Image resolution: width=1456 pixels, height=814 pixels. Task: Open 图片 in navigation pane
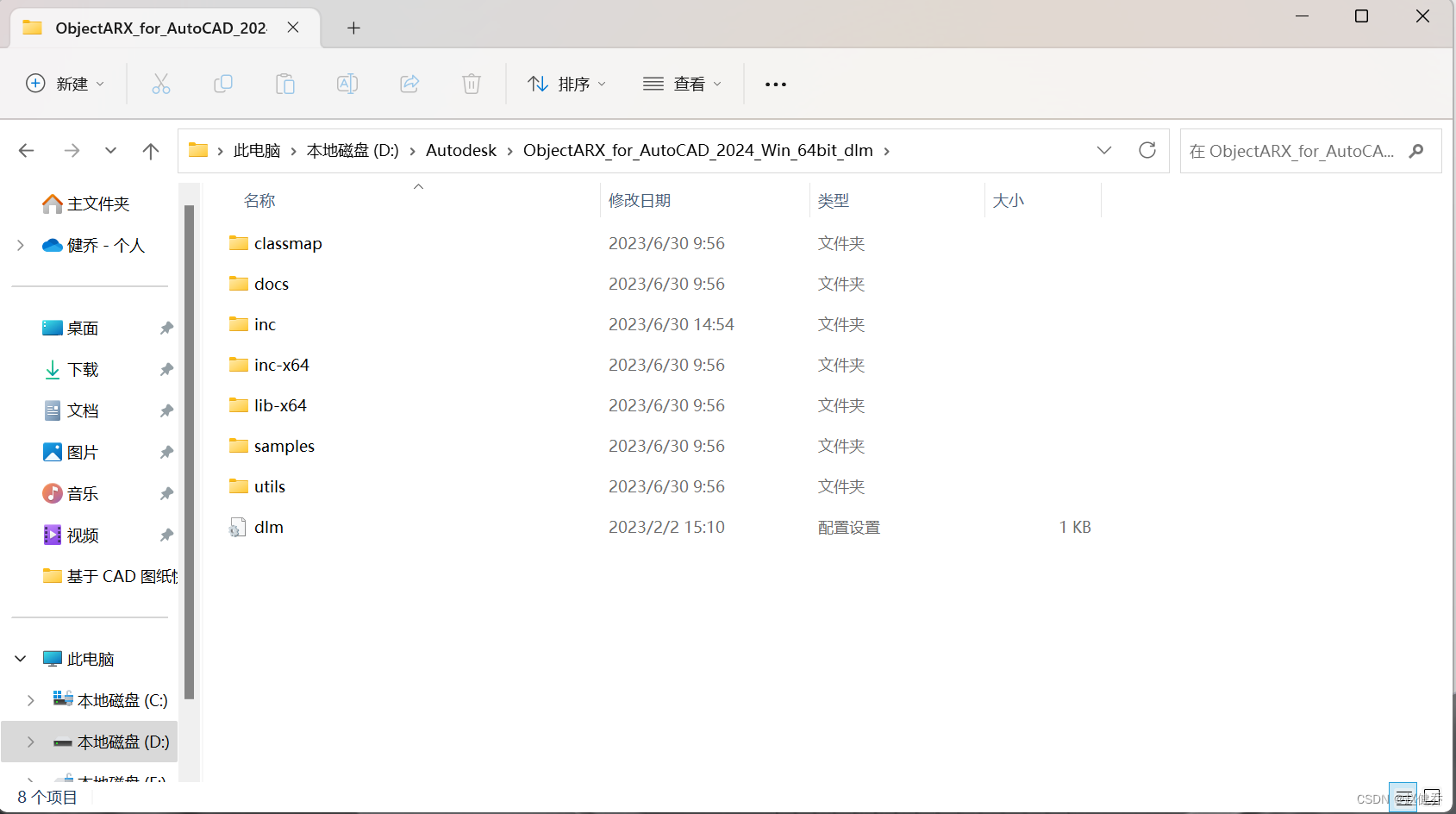(x=71, y=452)
